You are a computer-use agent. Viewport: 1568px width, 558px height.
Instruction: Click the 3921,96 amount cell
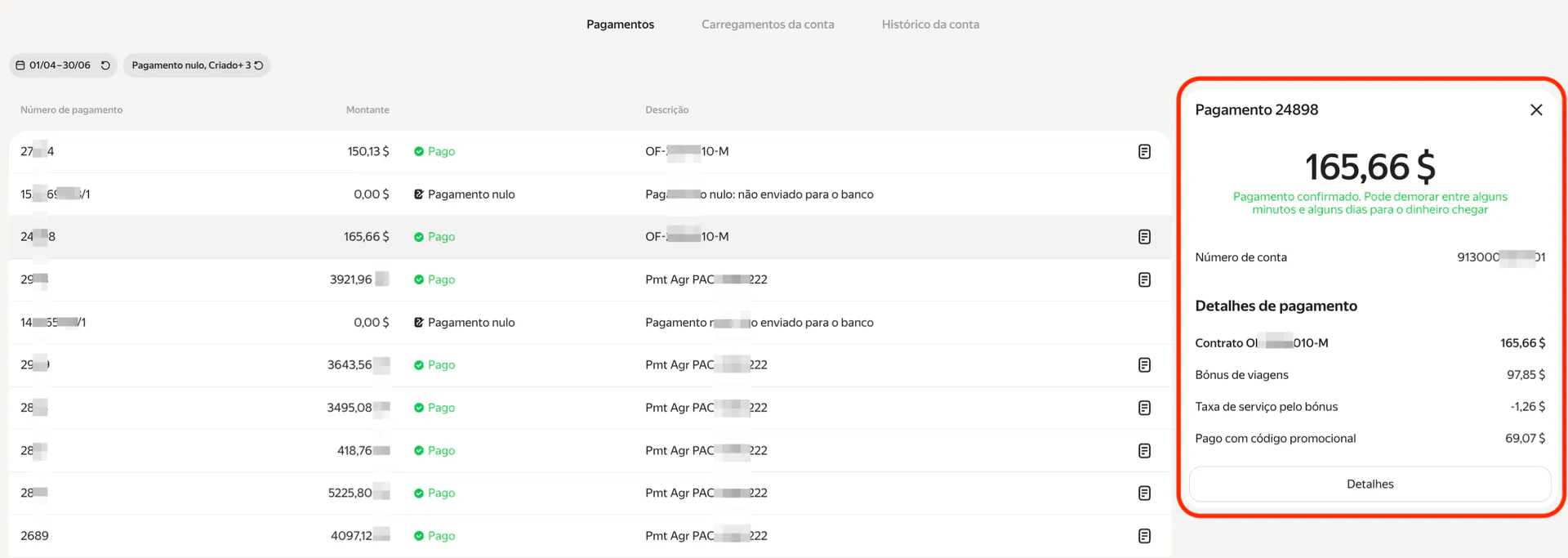point(359,279)
